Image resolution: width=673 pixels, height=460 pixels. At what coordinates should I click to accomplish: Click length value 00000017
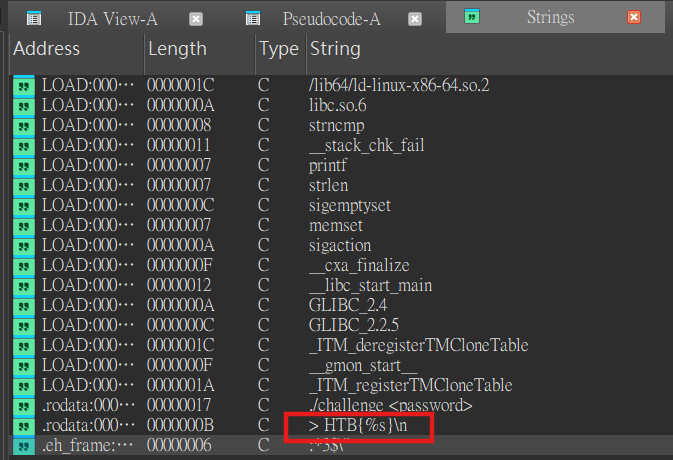pyautogui.click(x=179, y=406)
